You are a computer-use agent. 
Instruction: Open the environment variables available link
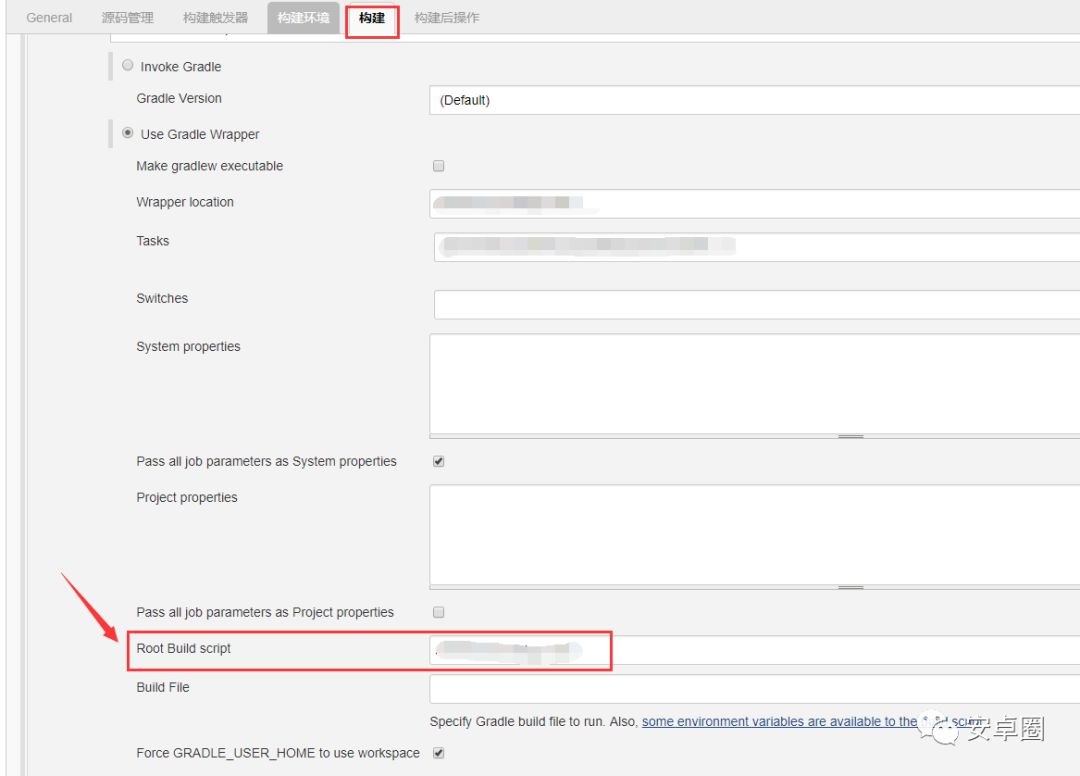coord(811,722)
